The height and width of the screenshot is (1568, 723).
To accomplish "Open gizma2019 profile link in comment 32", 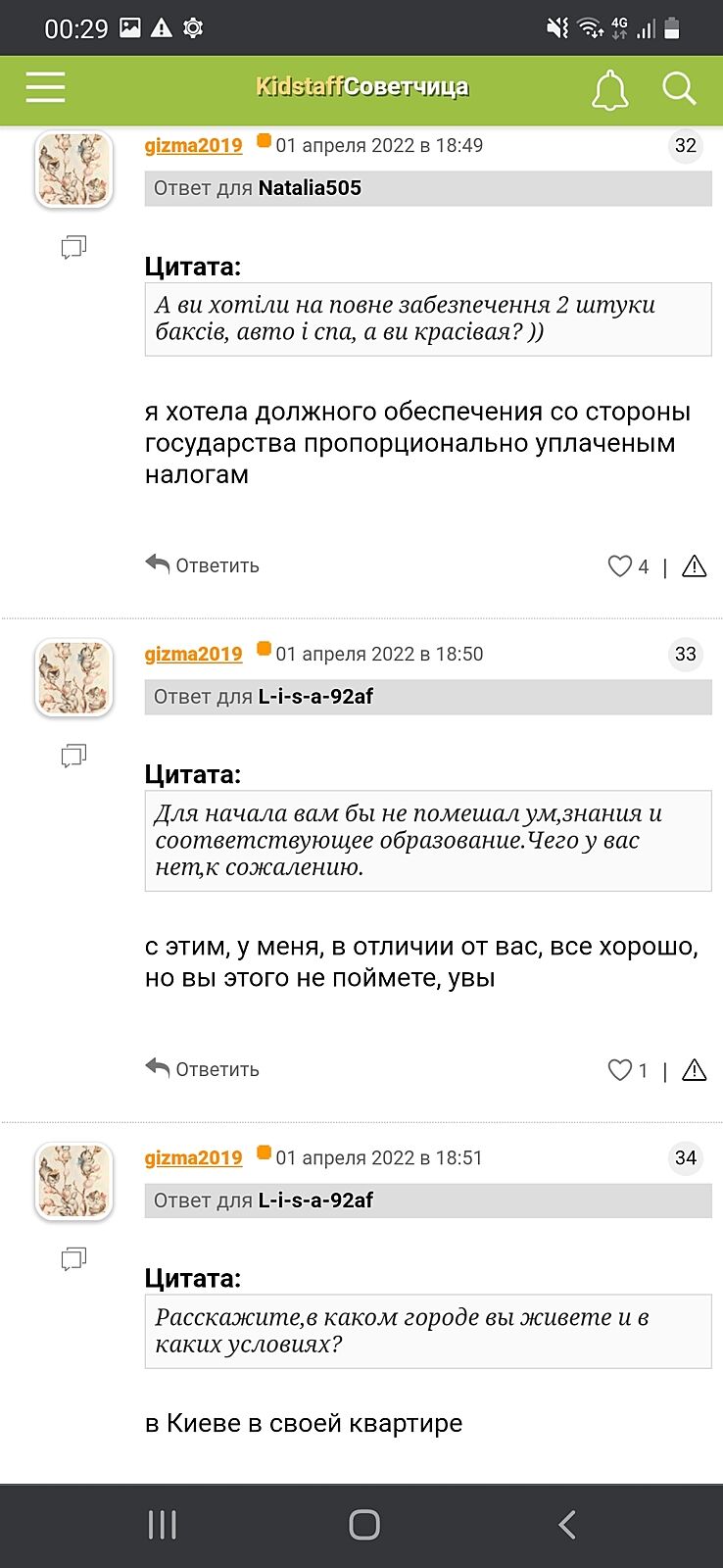I will point(193,146).
